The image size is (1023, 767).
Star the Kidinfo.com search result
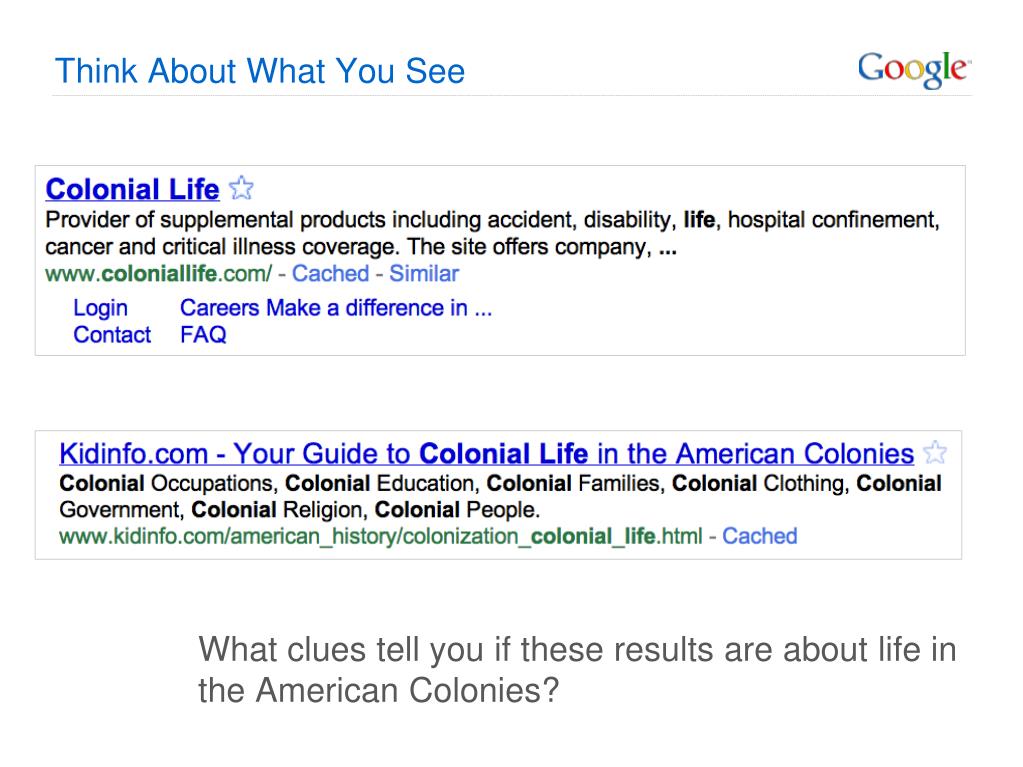935,452
